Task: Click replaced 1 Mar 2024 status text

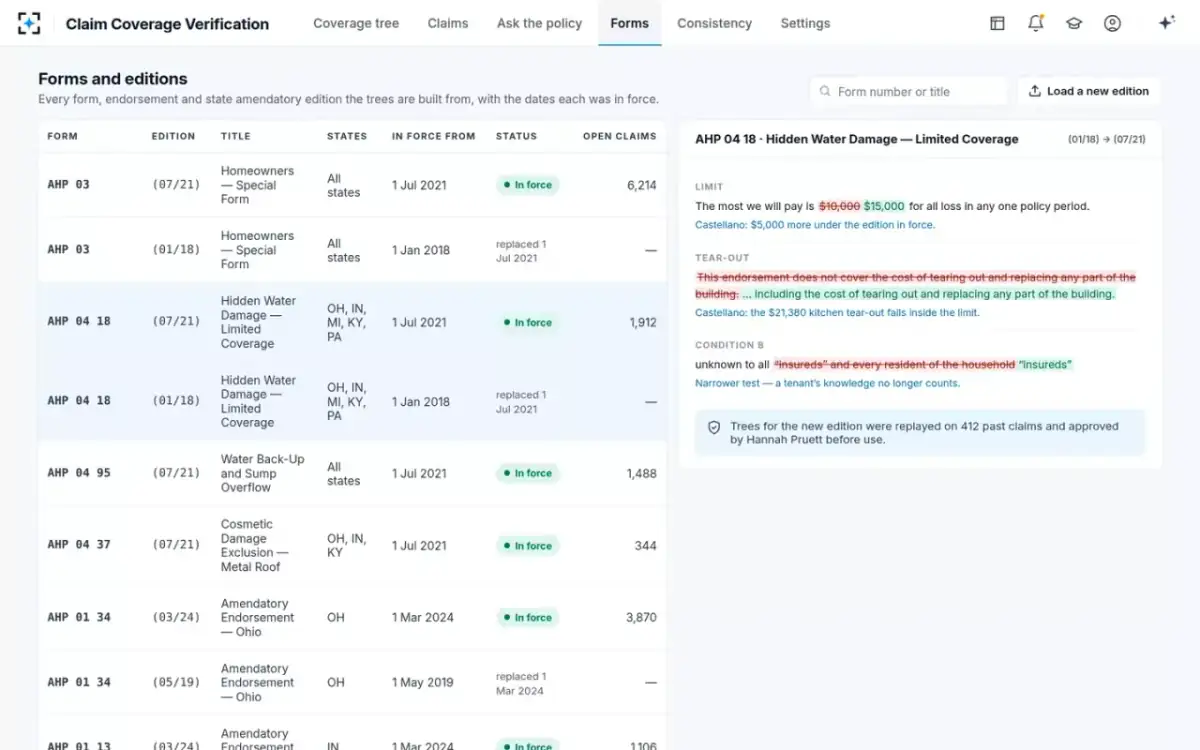Action: (x=520, y=683)
